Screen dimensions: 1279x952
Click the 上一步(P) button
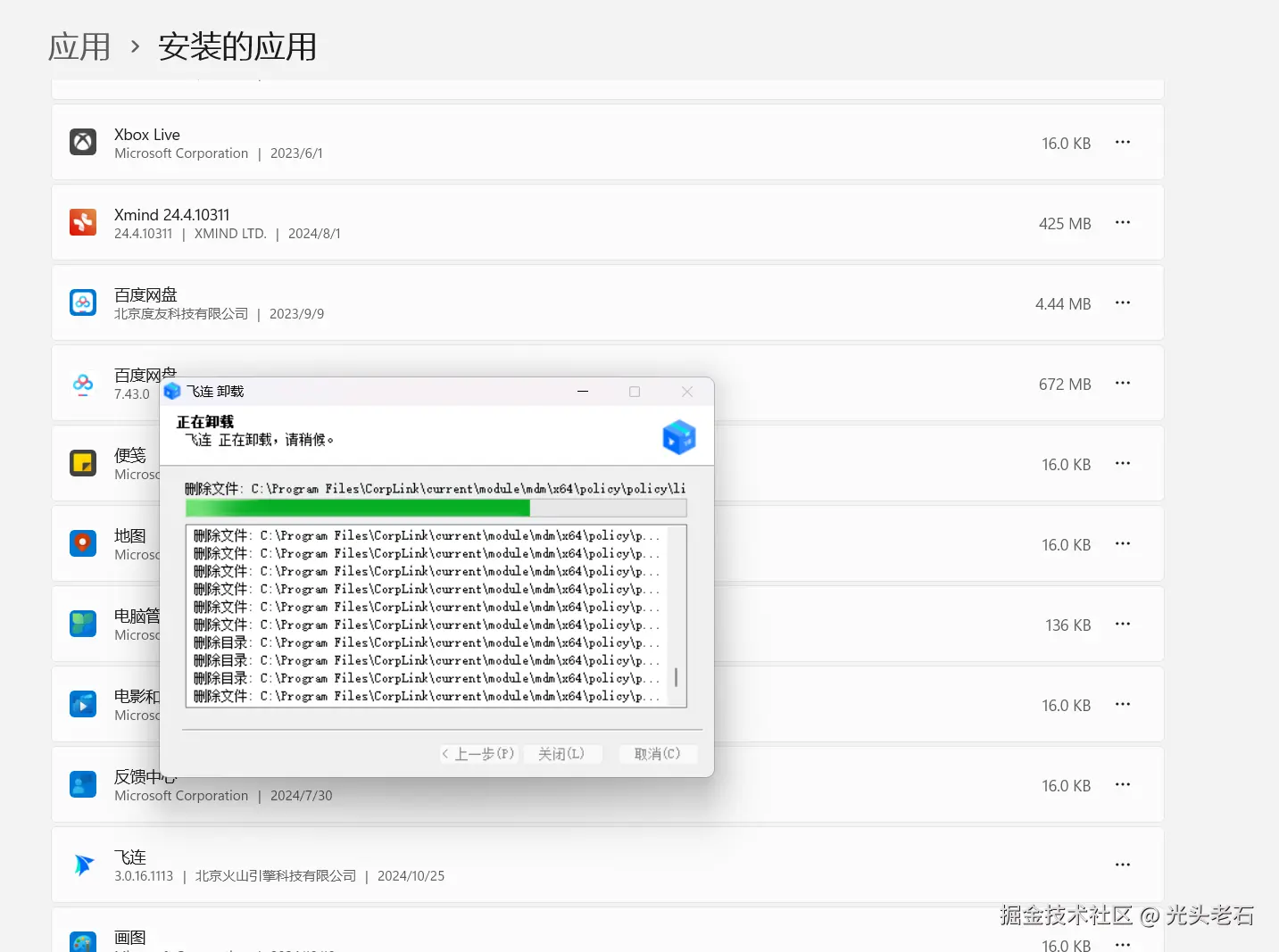pos(478,754)
